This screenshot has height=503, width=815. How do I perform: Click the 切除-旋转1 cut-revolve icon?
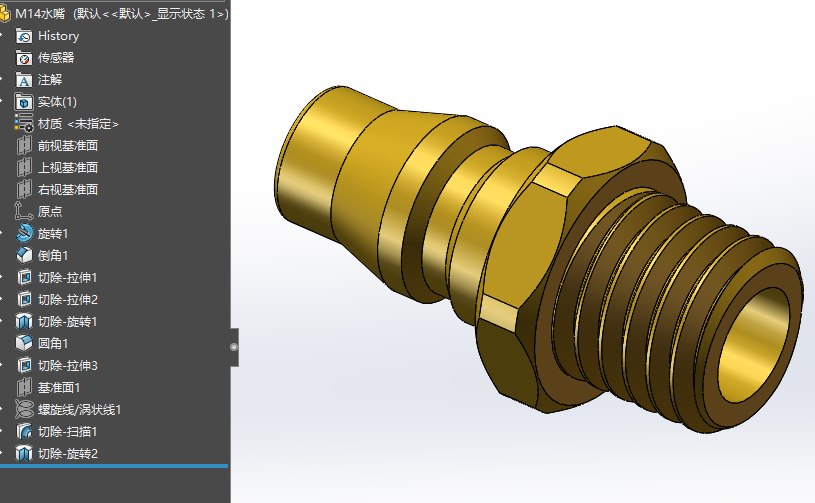pyautogui.click(x=24, y=322)
